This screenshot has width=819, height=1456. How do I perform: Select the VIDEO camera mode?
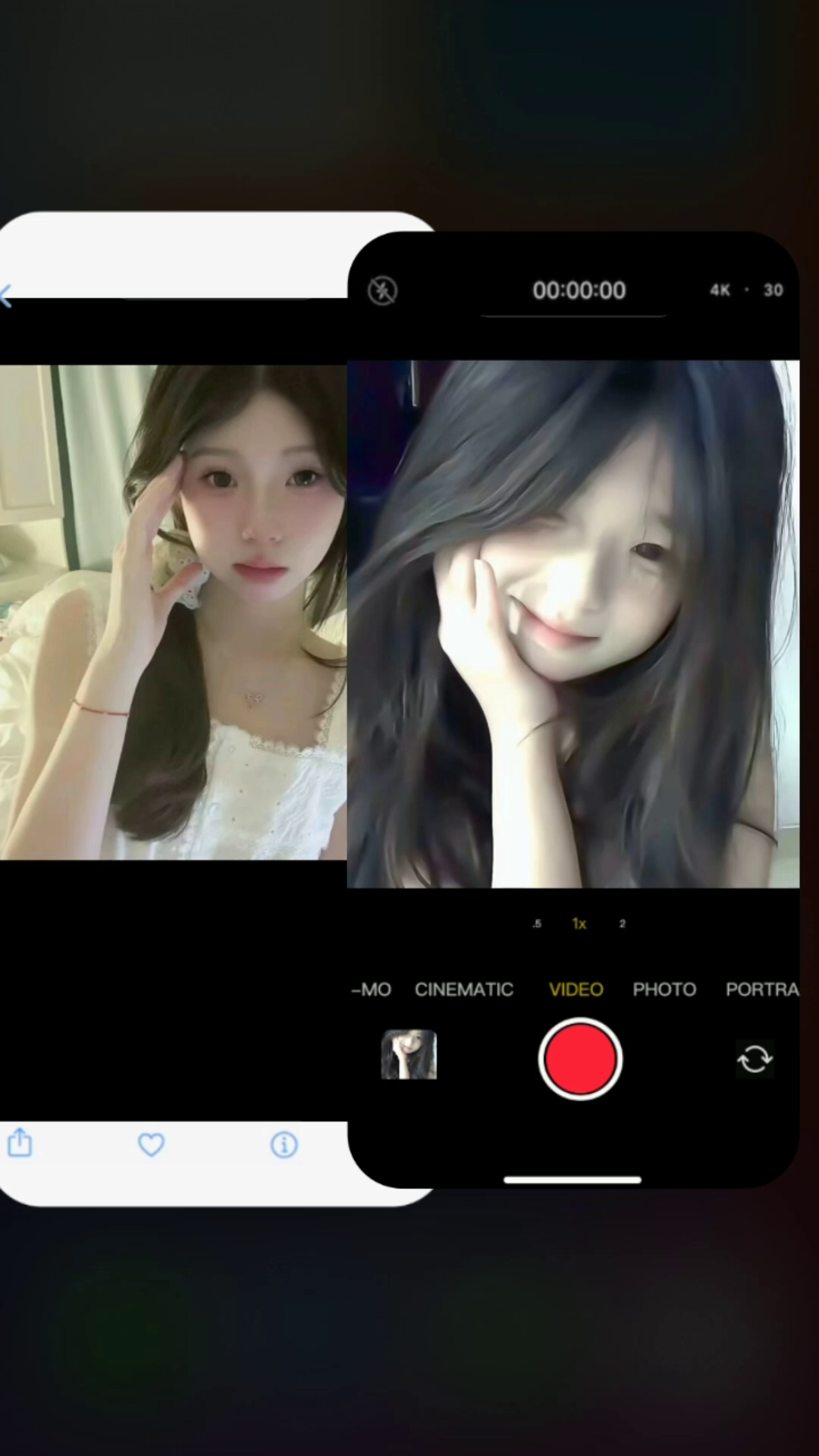[x=576, y=990]
